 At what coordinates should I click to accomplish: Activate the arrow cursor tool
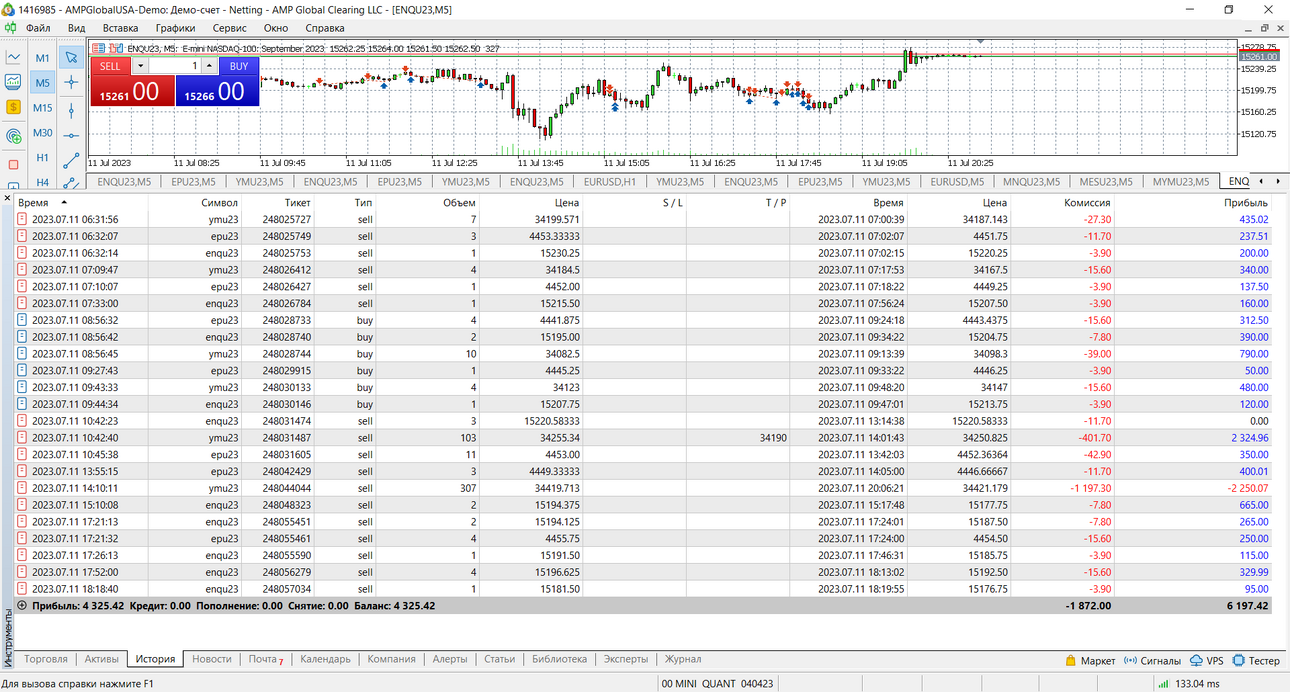(71, 58)
